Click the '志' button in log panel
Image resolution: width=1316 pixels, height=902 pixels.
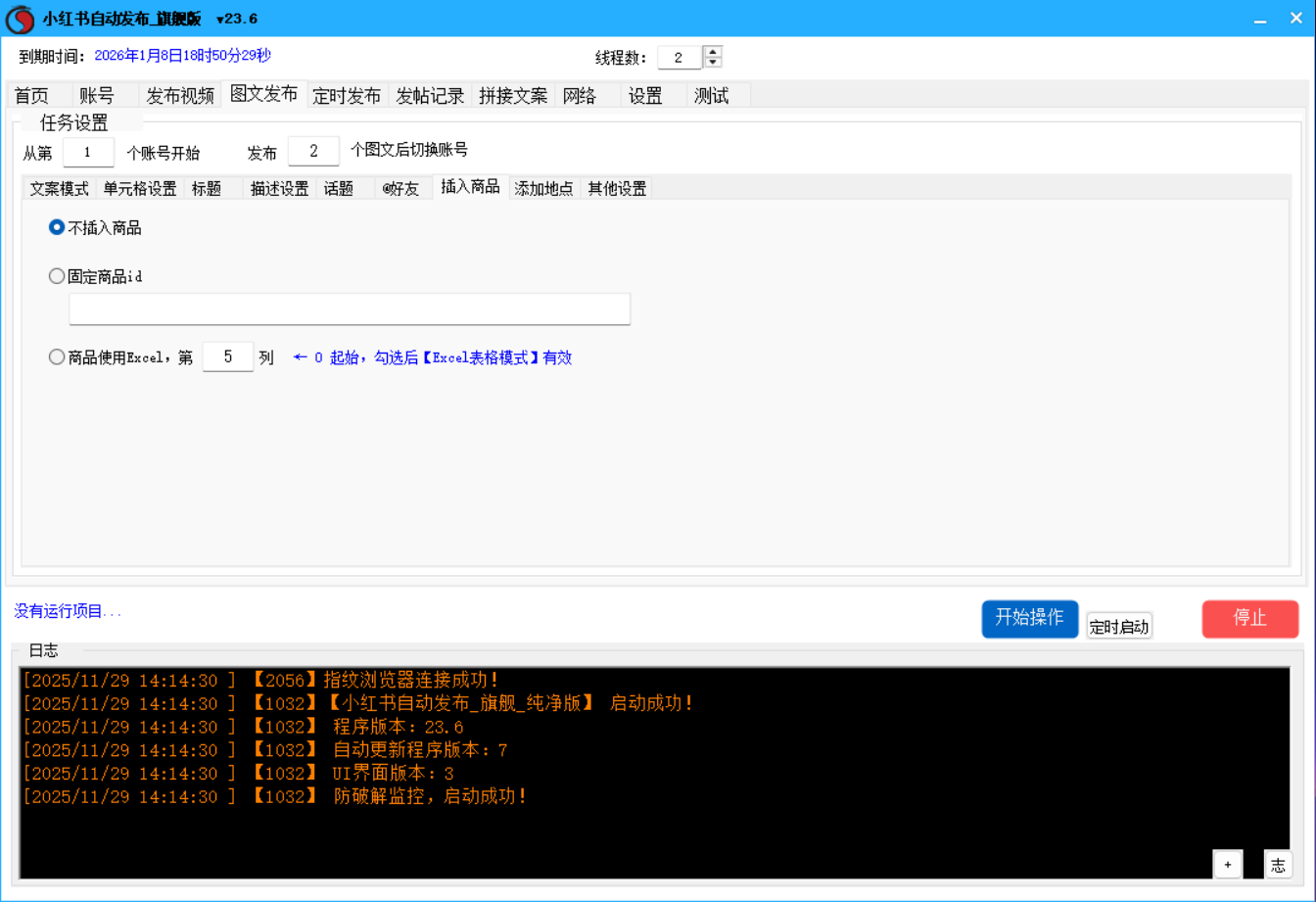[1277, 864]
